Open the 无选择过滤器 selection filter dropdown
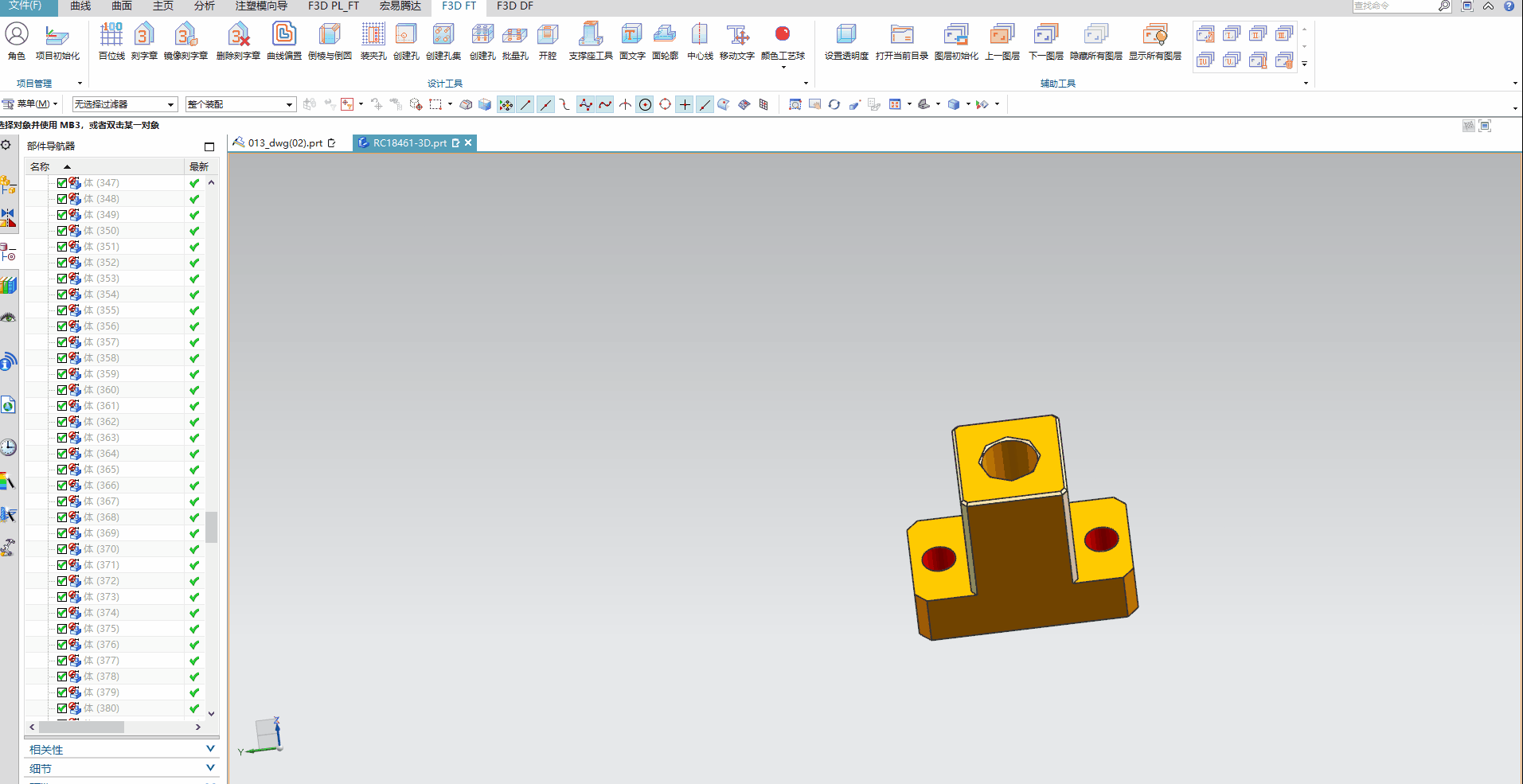The width and height of the screenshot is (1523, 784). click(124, 104)
